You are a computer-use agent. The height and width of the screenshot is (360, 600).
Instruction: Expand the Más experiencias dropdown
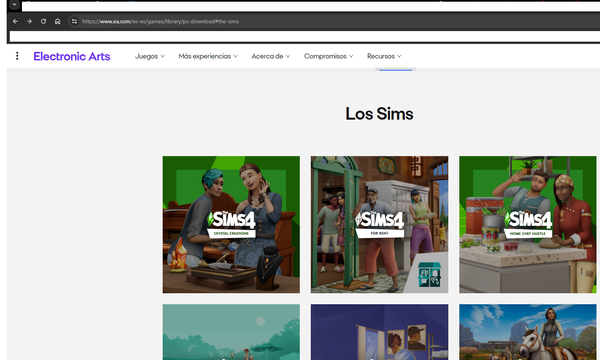tap(208, 56)
